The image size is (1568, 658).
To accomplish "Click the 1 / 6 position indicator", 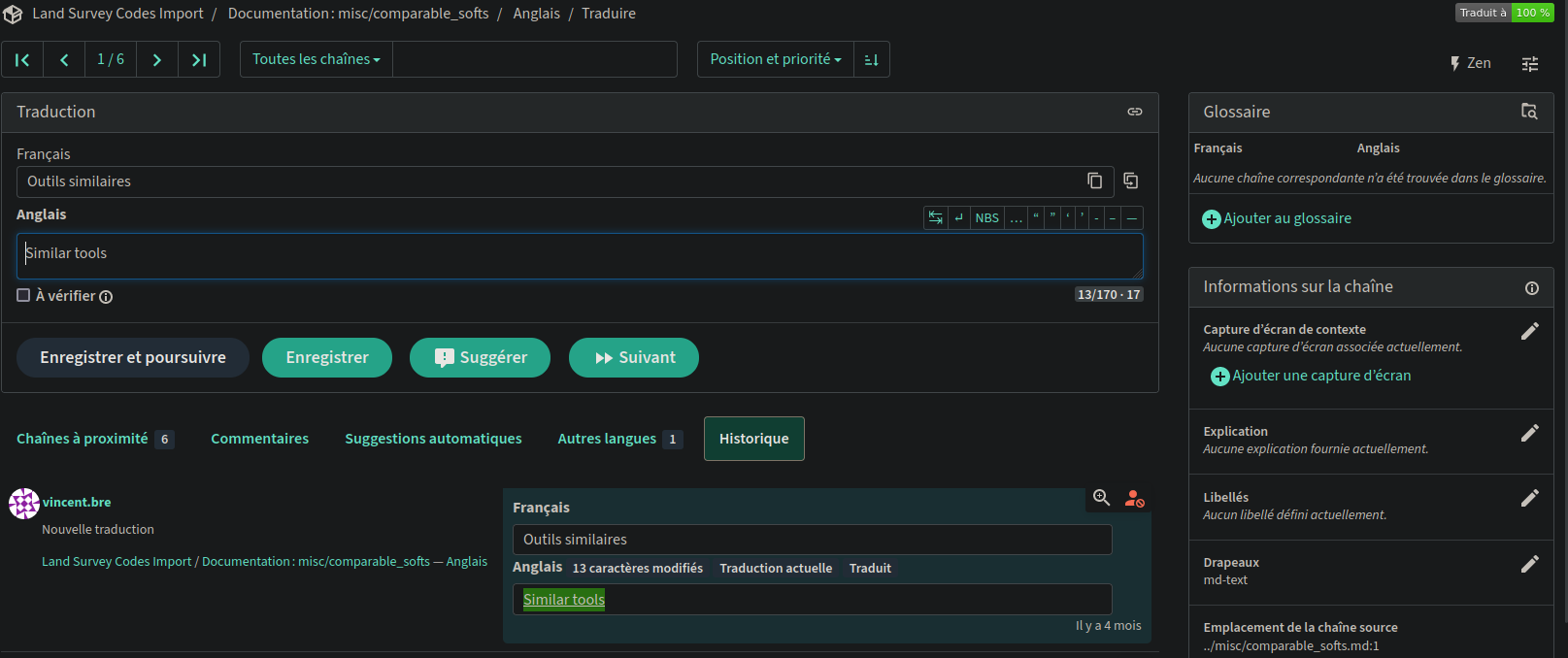I will tap(111, 59).
